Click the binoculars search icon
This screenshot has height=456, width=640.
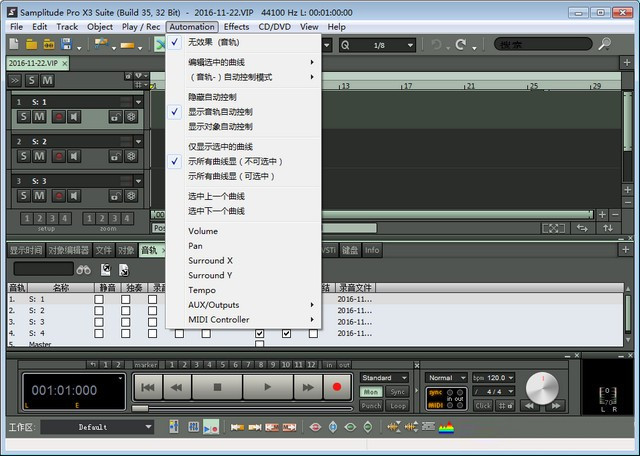pyautogui.click(x=83, y=269)
